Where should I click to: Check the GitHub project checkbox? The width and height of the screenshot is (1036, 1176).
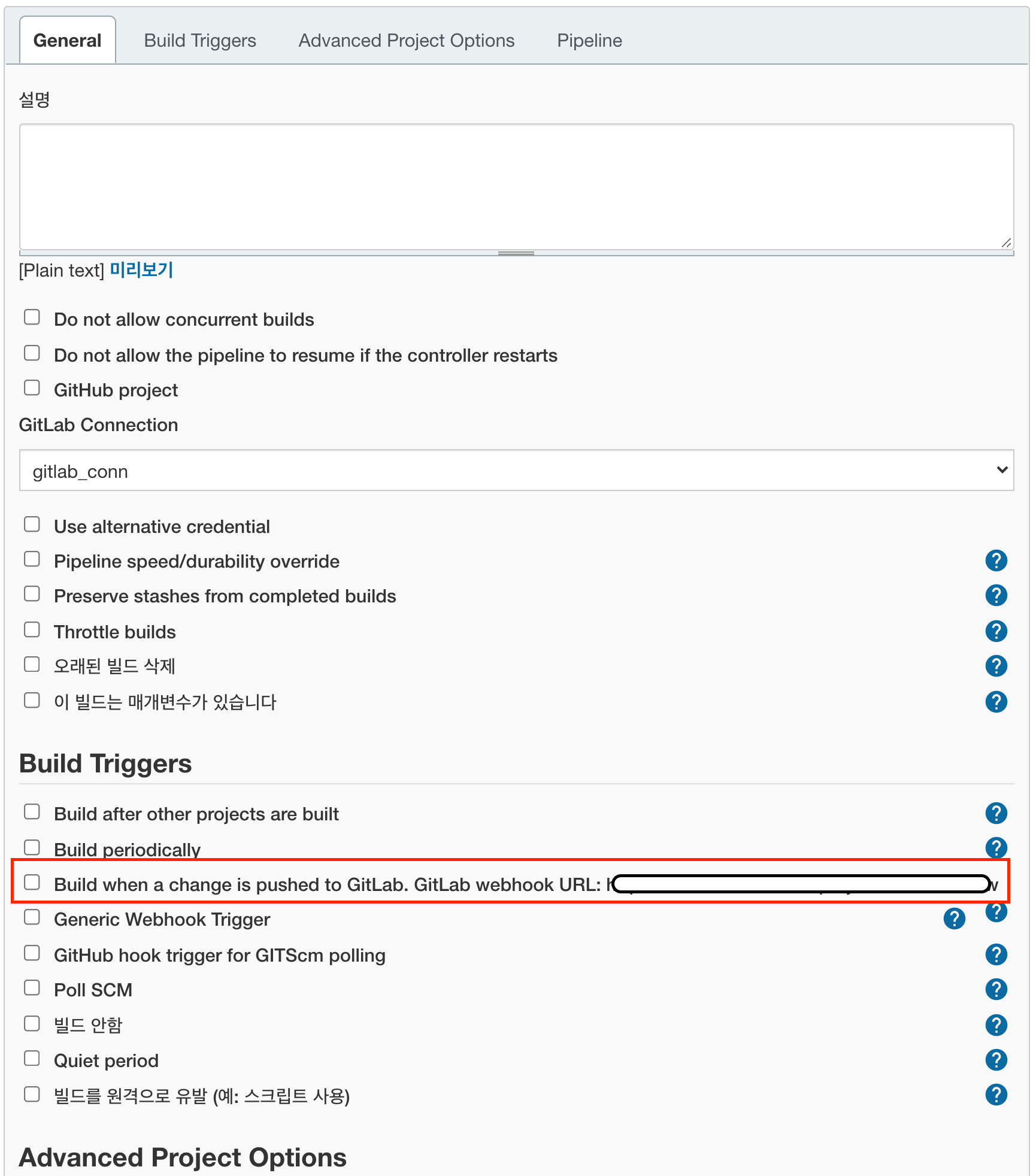(32, 388)
